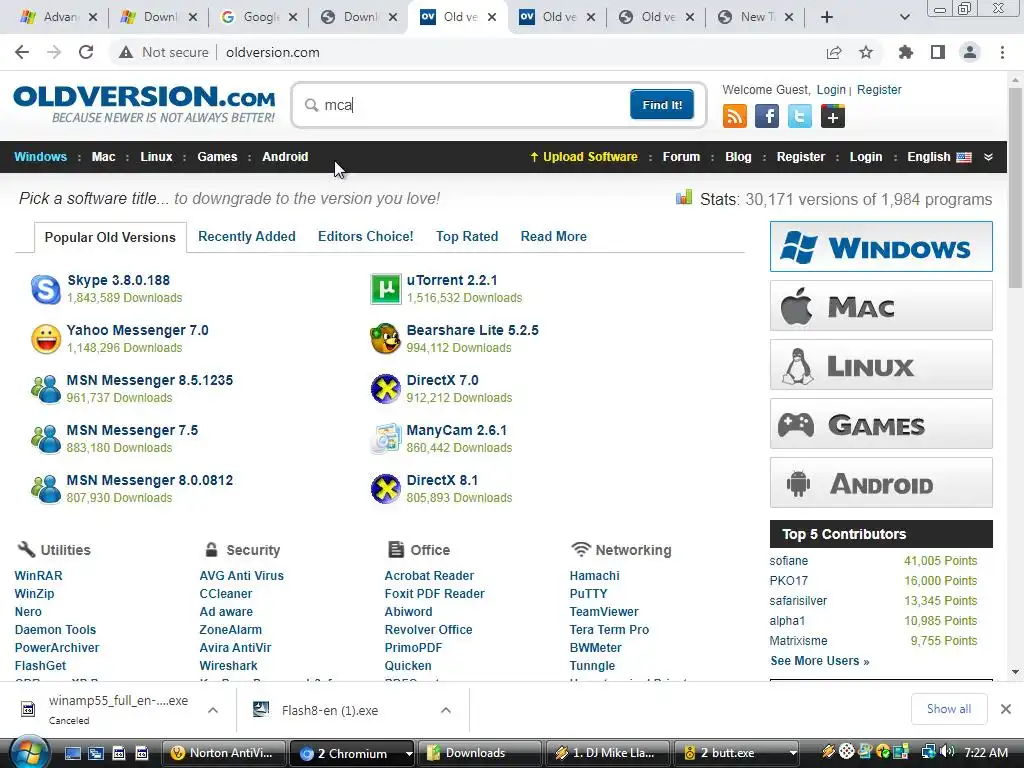Viewport: 1024px width, 768px height.
Task: Close the downloads bar
Action: (1006, 709)
